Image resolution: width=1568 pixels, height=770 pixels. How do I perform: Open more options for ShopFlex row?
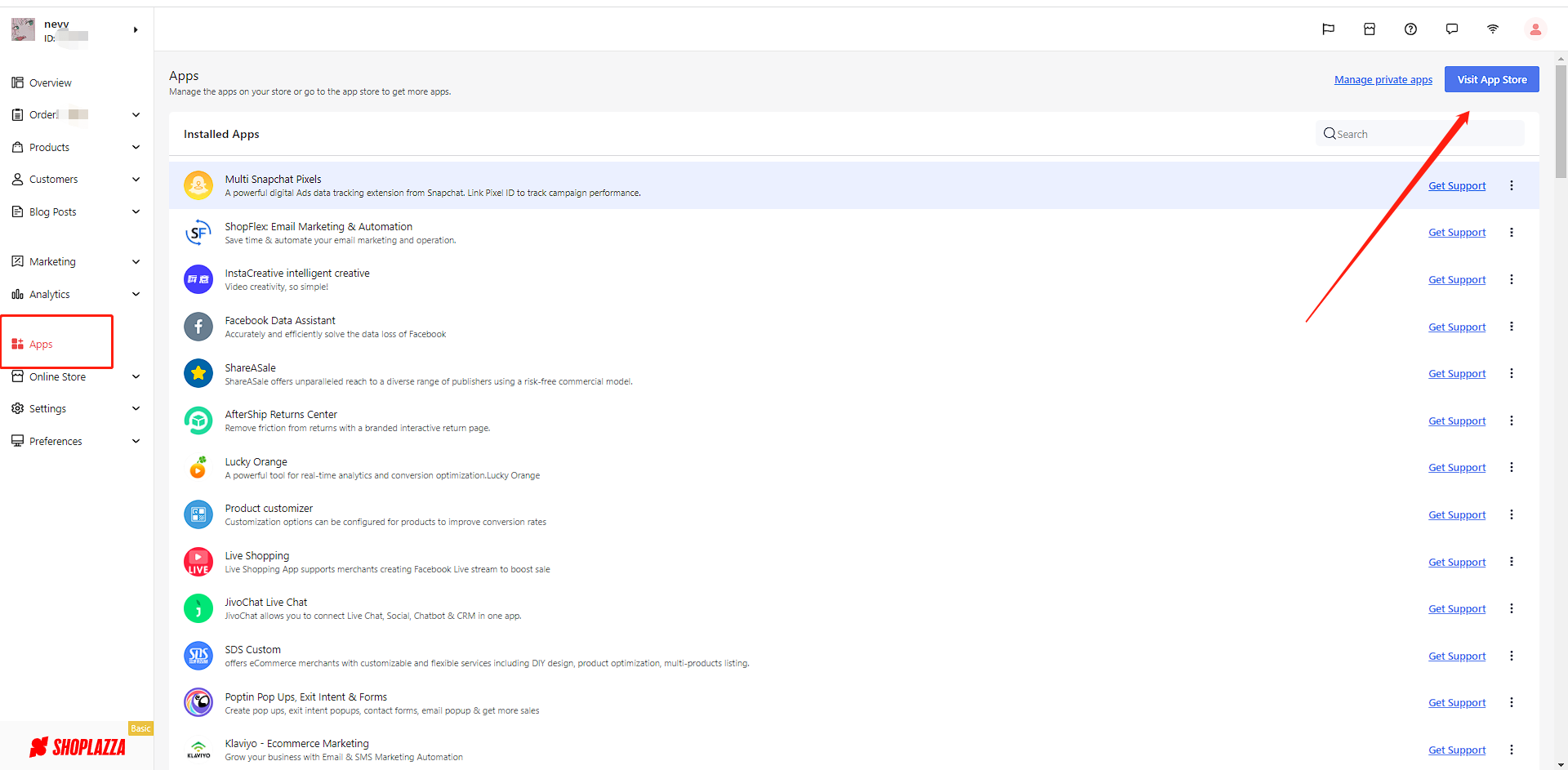[1512, 233]
